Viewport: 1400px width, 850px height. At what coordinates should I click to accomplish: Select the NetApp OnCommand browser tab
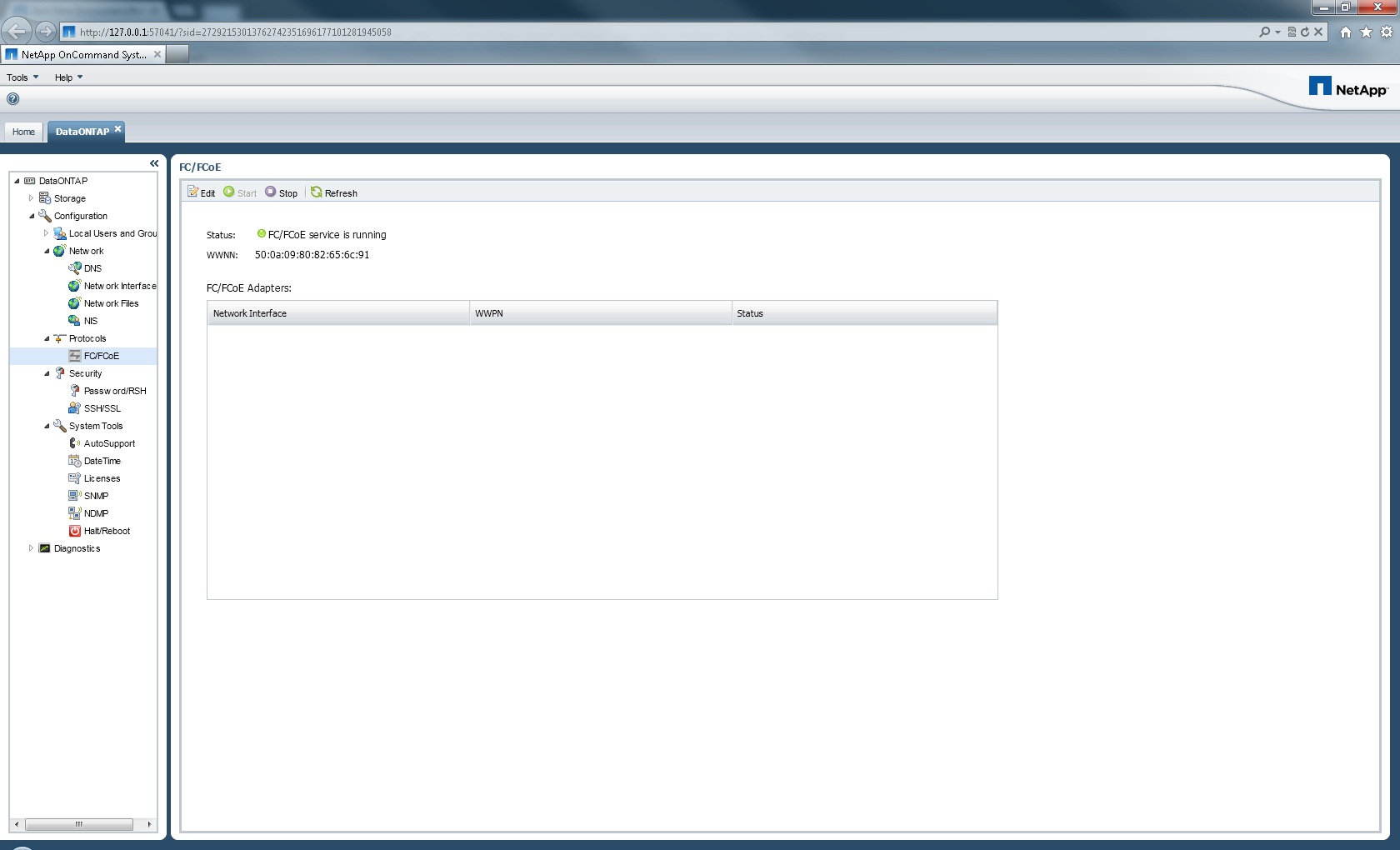[83, 54]
